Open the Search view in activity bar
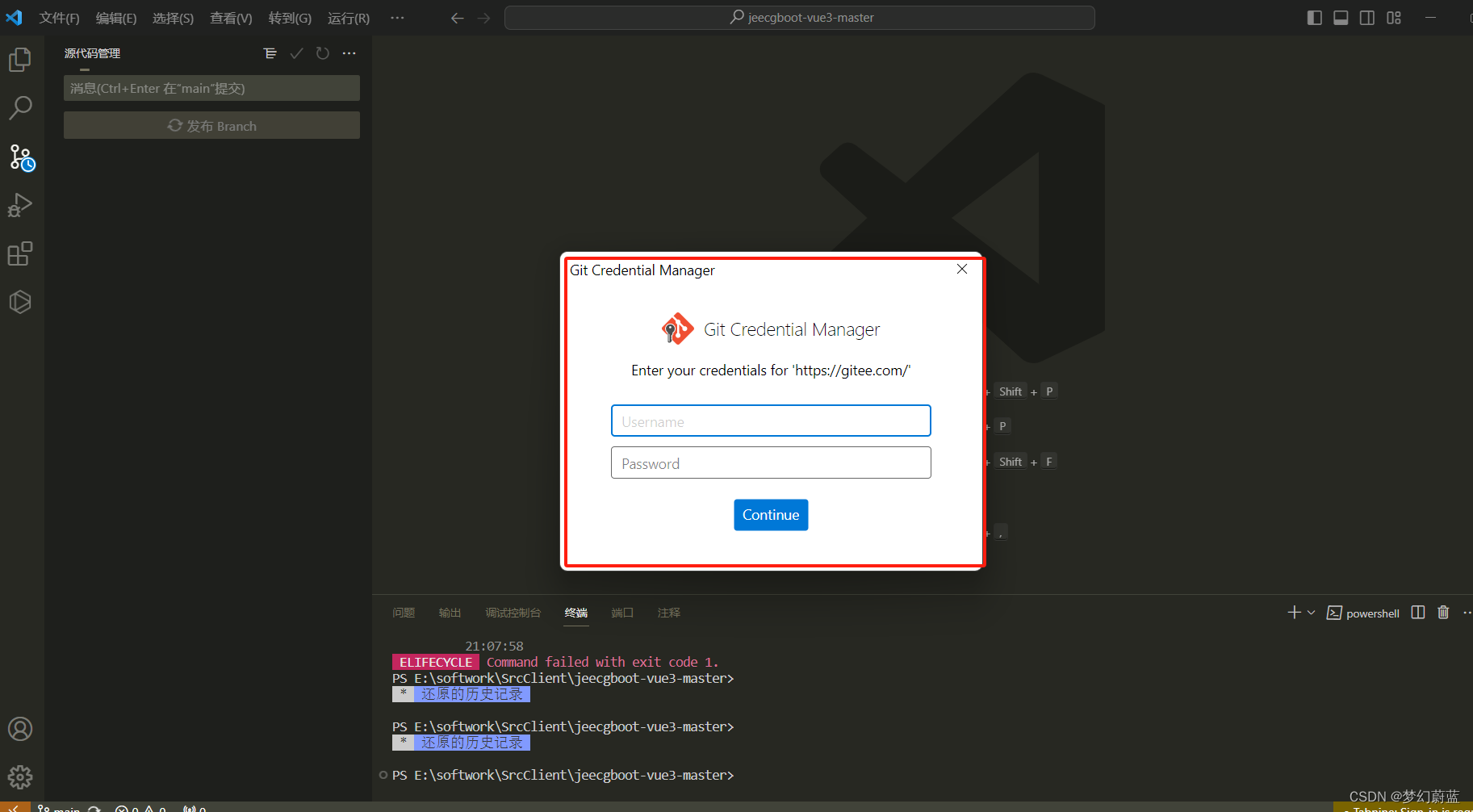Viewport: 1473px width, 812px height. pyautogui.click(x=20, y=108)
